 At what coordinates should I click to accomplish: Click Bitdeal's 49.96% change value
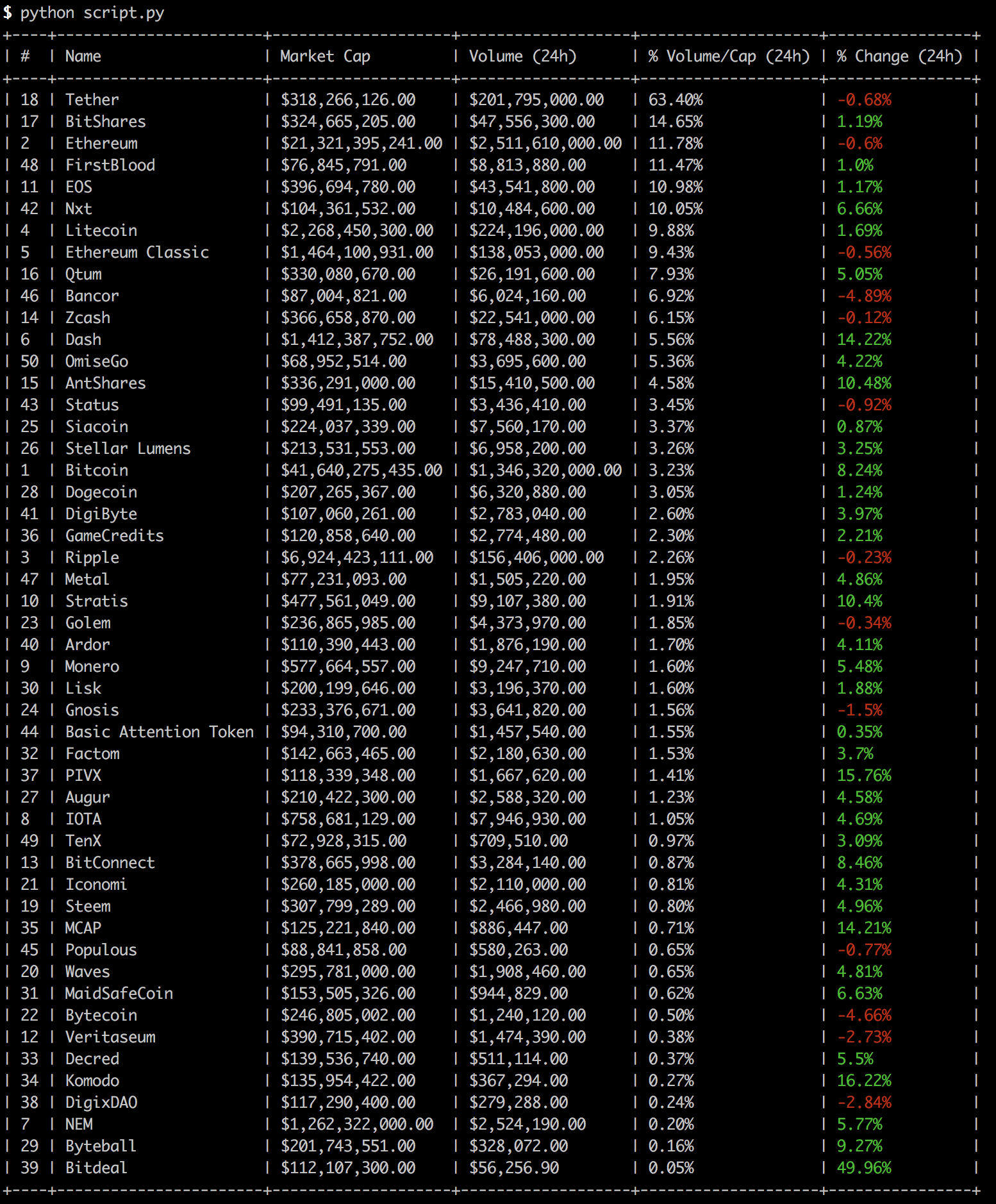864,1168
